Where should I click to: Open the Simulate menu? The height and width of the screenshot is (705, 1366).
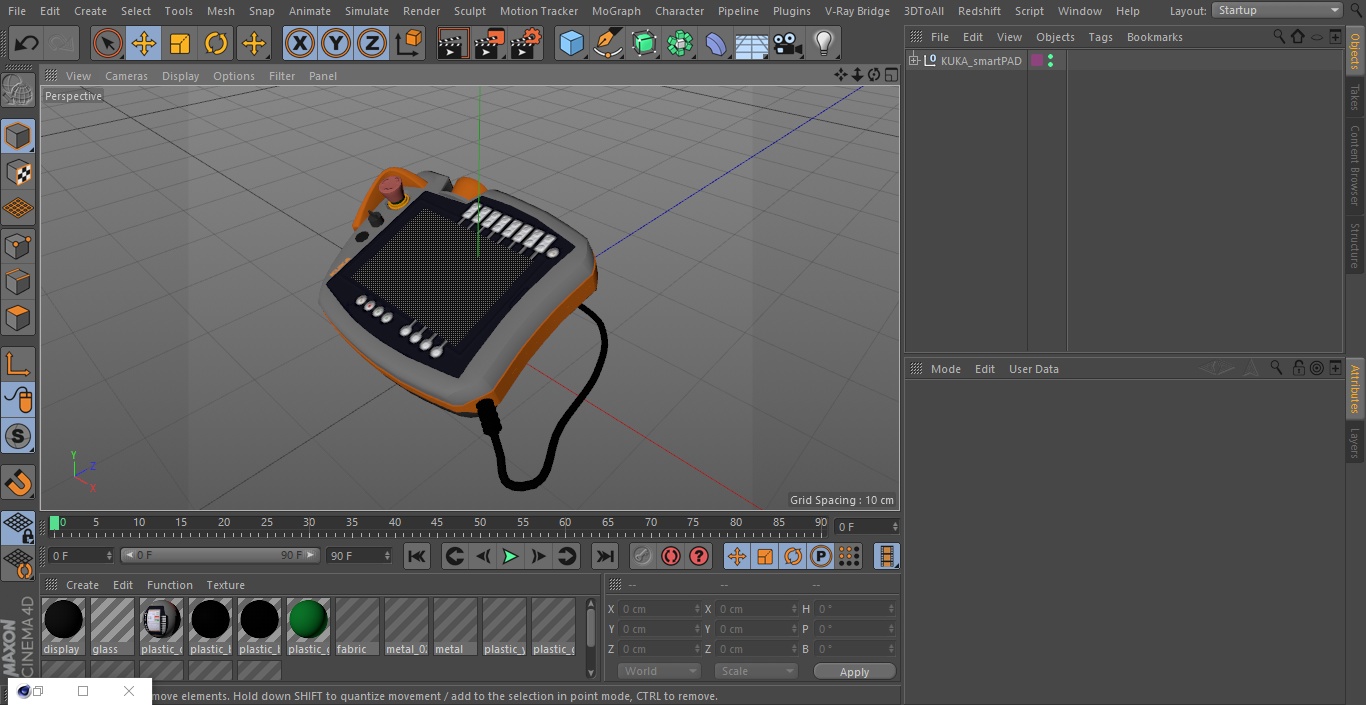click(x=367, y=11)
